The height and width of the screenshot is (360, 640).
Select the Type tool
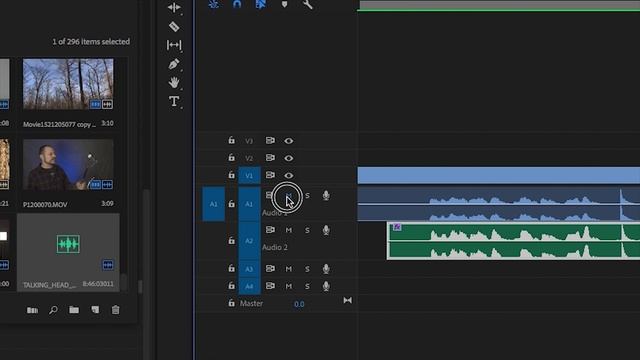click(x=174, y=101)
